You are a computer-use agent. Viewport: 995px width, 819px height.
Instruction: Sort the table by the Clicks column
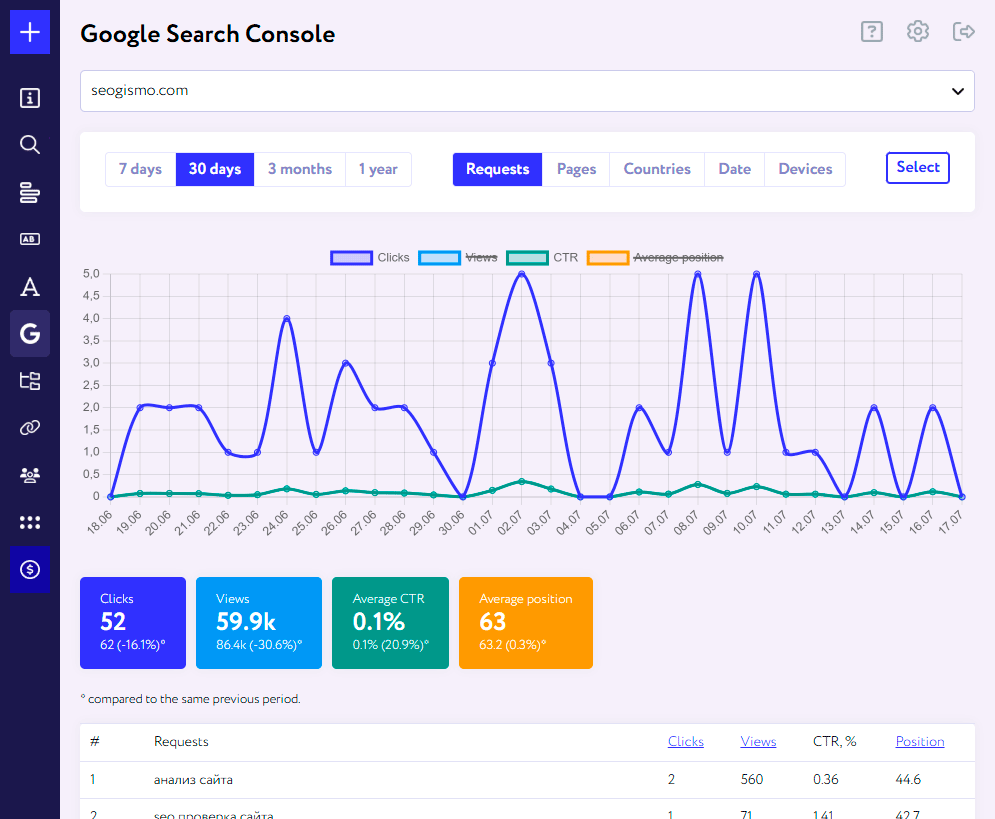click(x=685, y=741)
